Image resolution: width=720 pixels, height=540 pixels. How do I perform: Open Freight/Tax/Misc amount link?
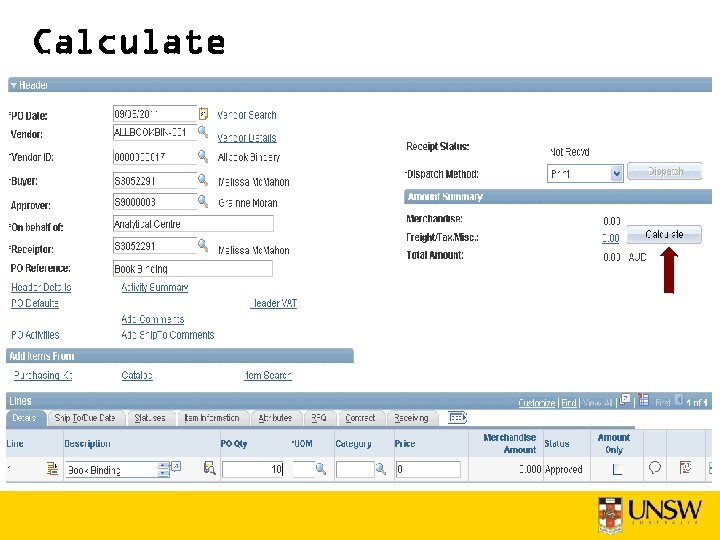click(x=611, y=238)
